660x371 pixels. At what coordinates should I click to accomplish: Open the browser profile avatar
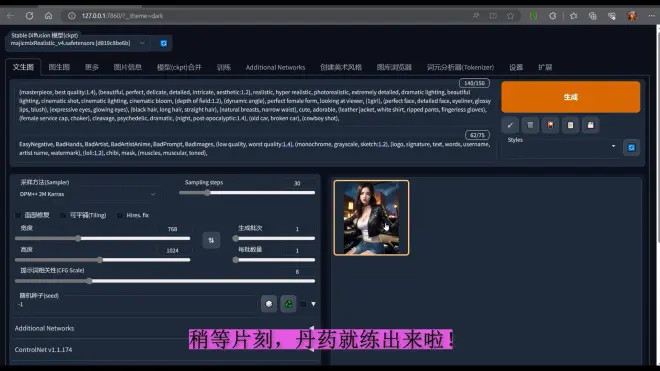[x=632, y=16]
